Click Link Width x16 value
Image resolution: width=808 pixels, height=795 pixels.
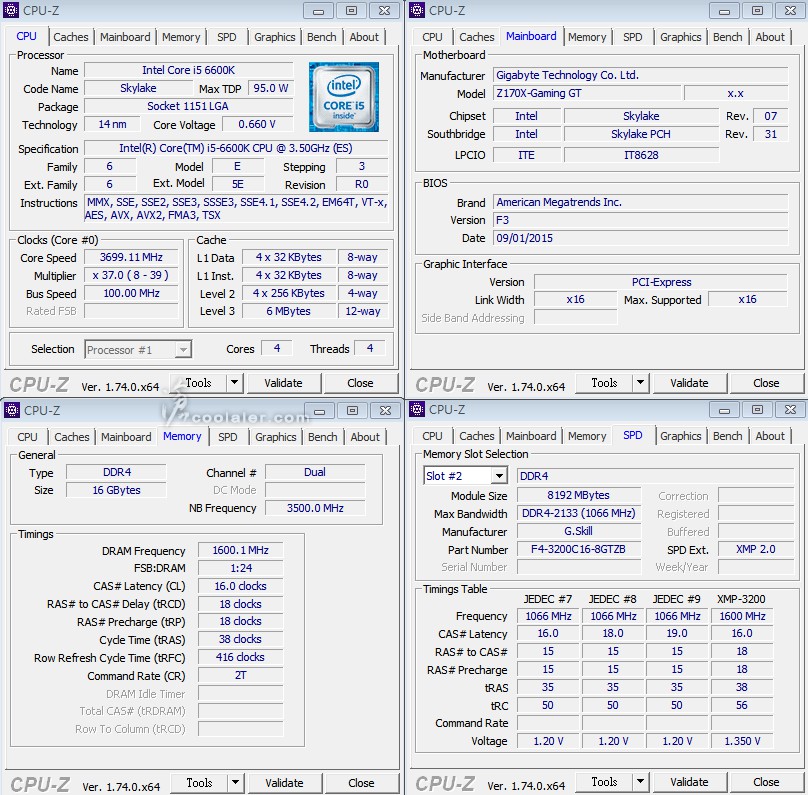click(576, 299)
